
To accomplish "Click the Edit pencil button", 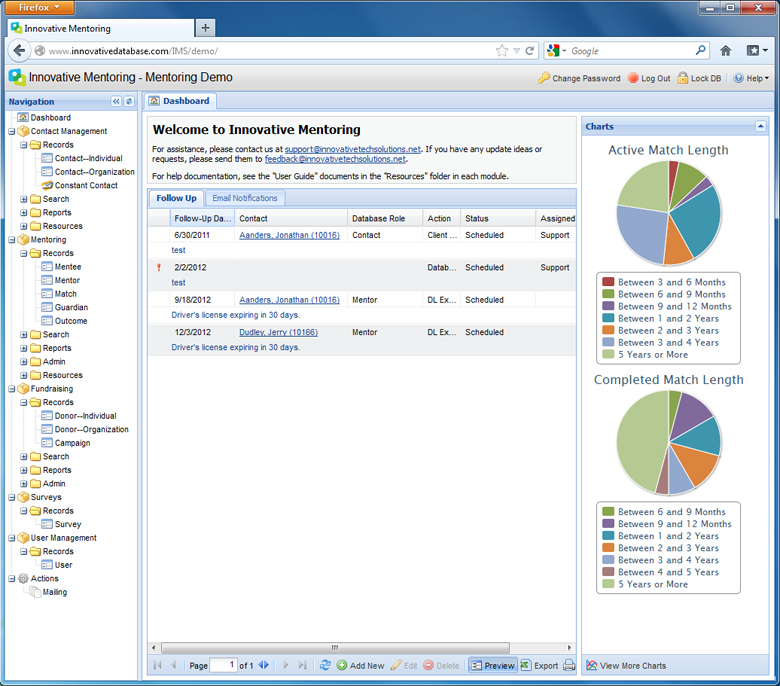I will 404,666.
